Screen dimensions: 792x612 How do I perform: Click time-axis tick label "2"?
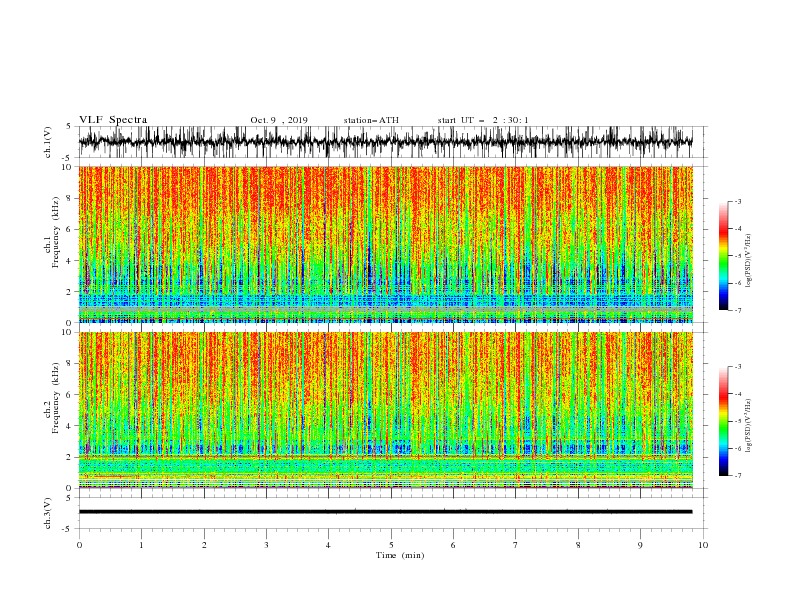(204, 545)
